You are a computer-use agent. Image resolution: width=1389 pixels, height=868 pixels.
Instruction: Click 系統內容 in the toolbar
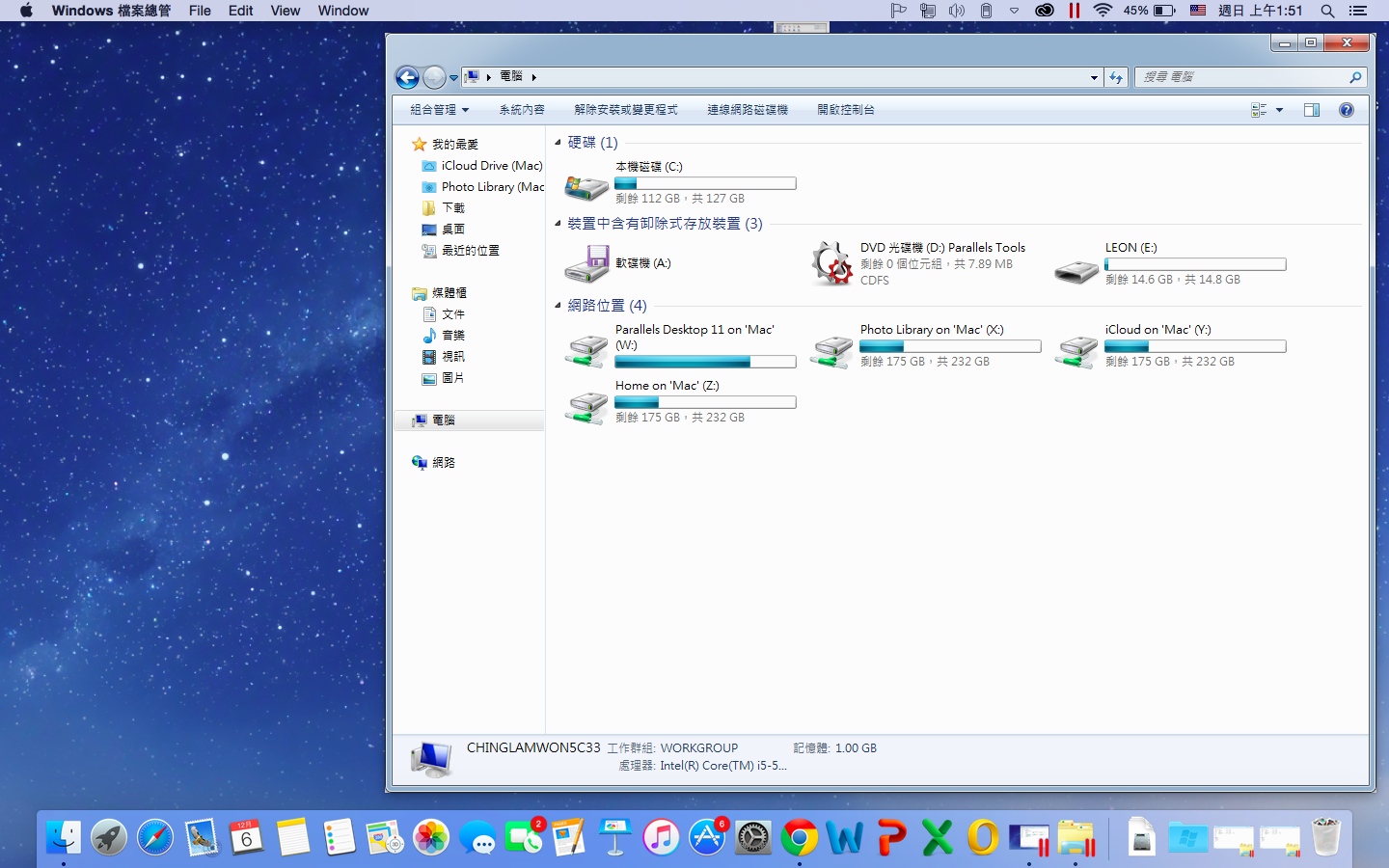pos(522,110)
